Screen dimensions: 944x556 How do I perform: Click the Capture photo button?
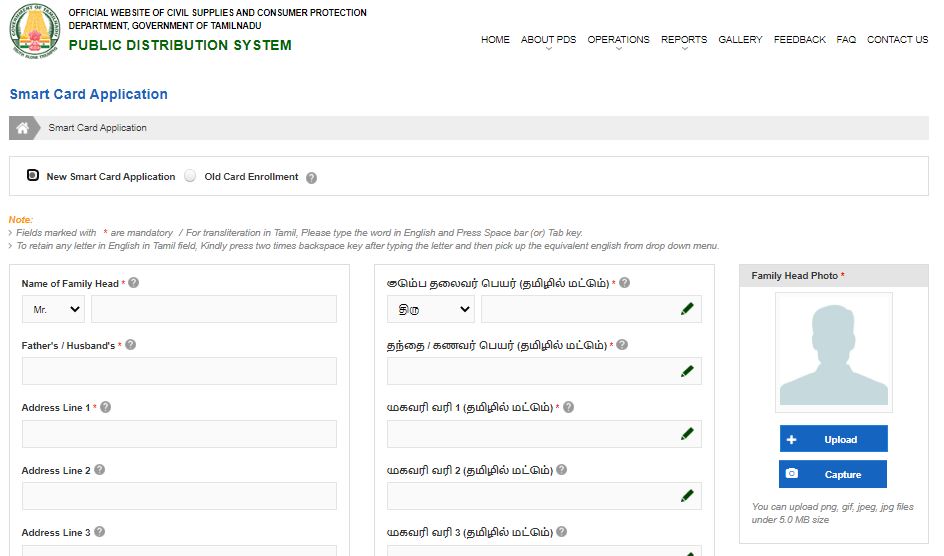click(x=833, y=474)
